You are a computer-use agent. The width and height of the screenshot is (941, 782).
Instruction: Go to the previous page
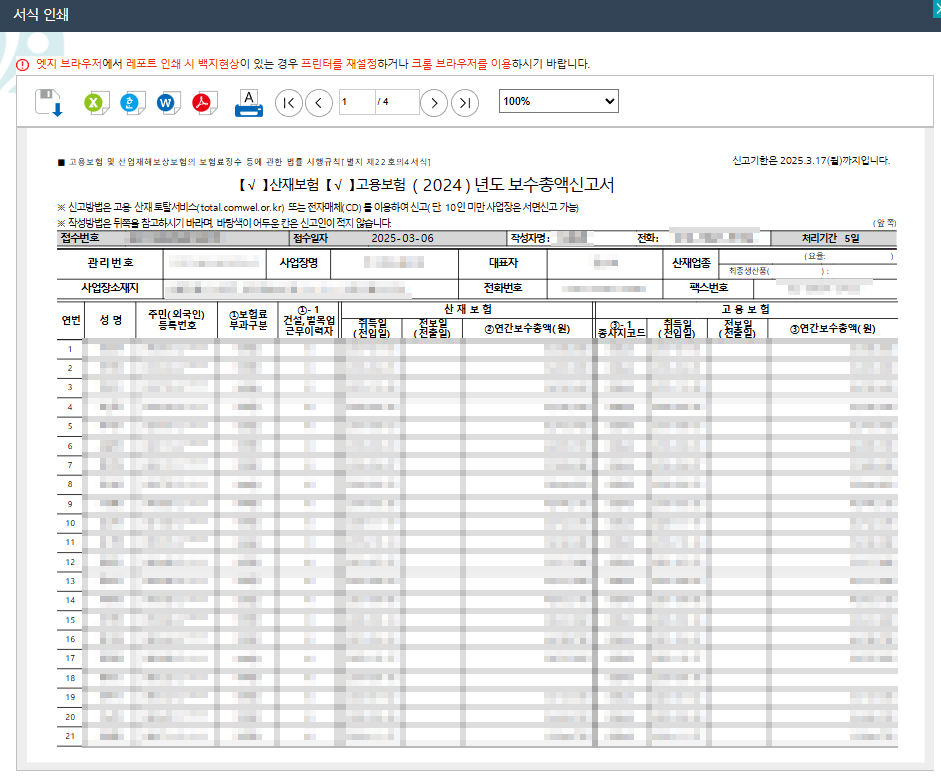319,103
